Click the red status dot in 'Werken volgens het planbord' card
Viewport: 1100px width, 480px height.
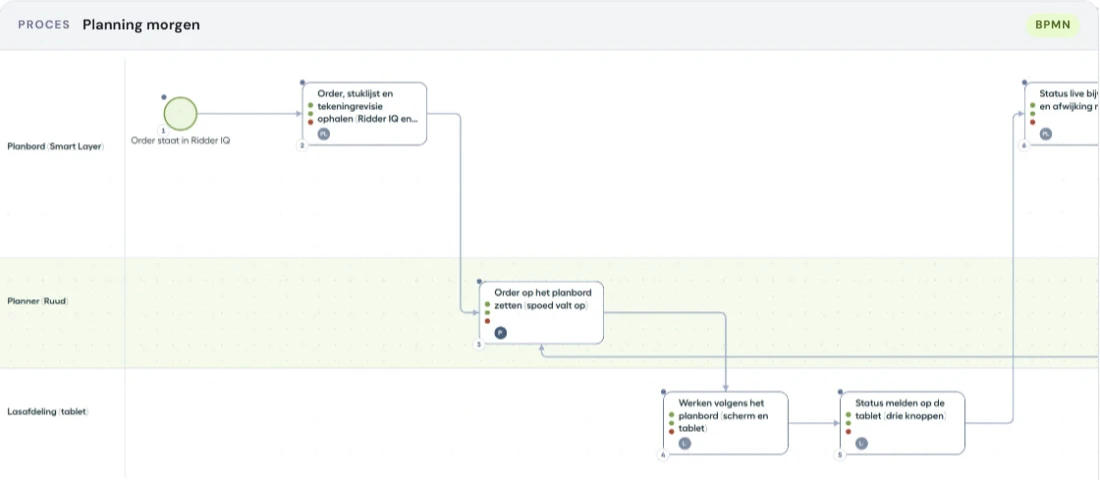(x=671, y=431)
